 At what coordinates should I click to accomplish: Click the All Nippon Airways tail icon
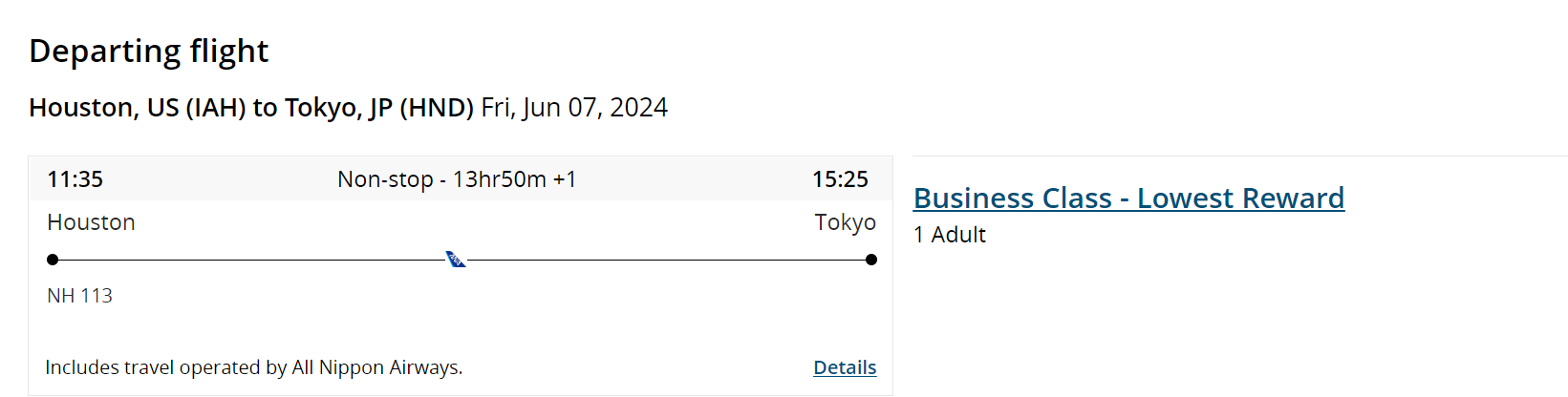pos(456,260)
